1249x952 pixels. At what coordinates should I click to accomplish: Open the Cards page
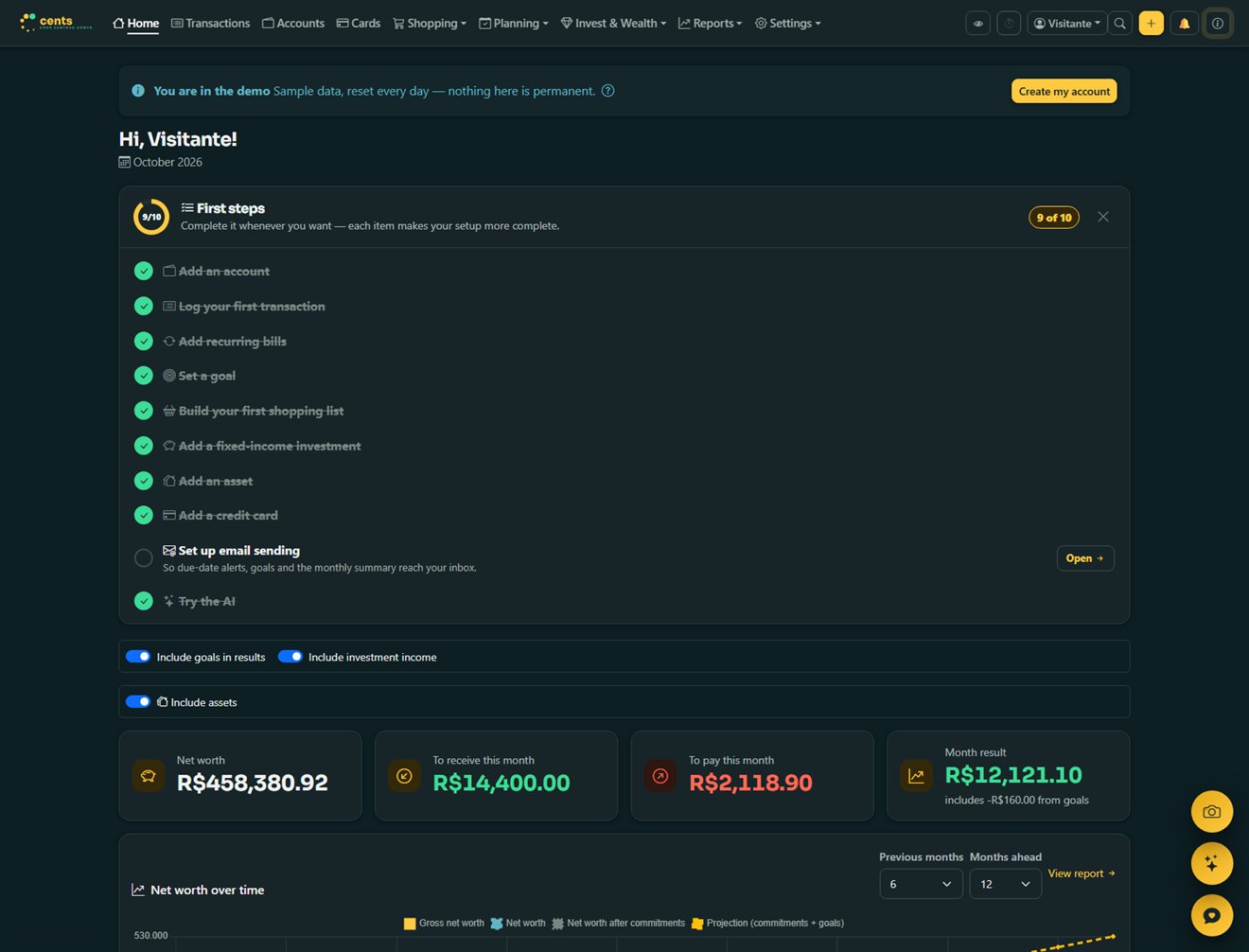coord(359,24)
